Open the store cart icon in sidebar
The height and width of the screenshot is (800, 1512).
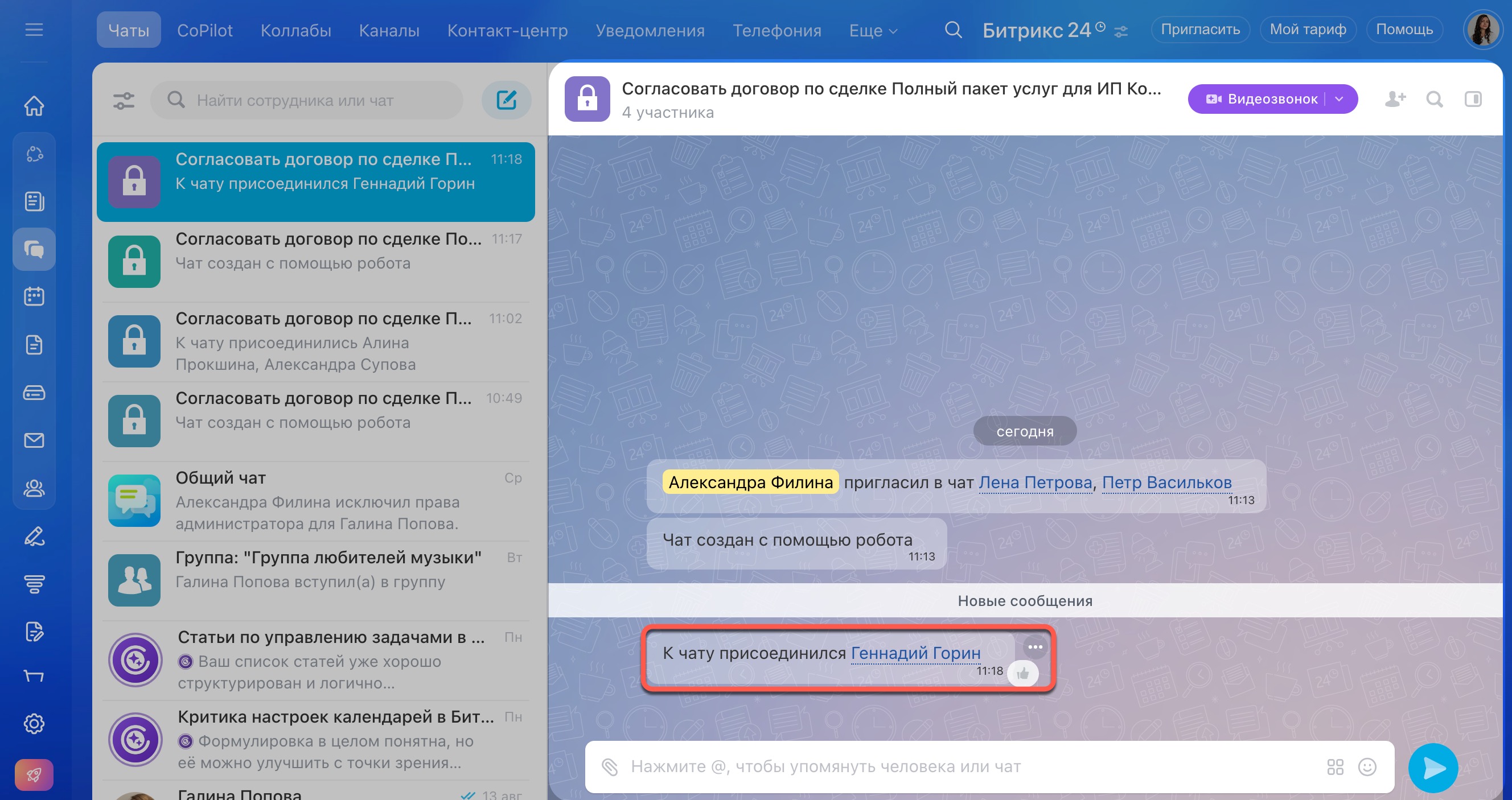[x=34, y=675]
